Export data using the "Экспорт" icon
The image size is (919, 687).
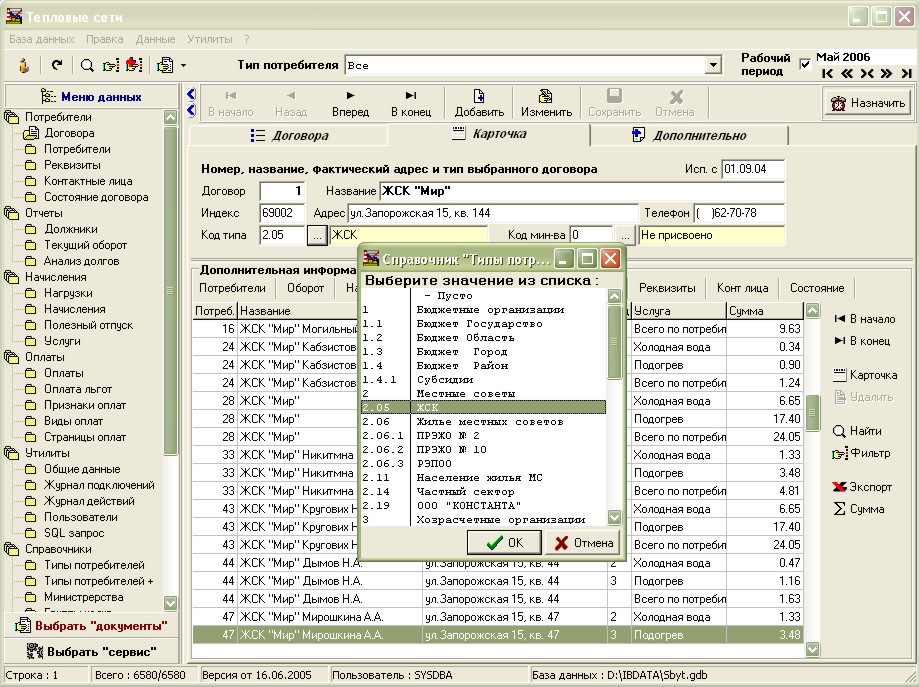841,487
